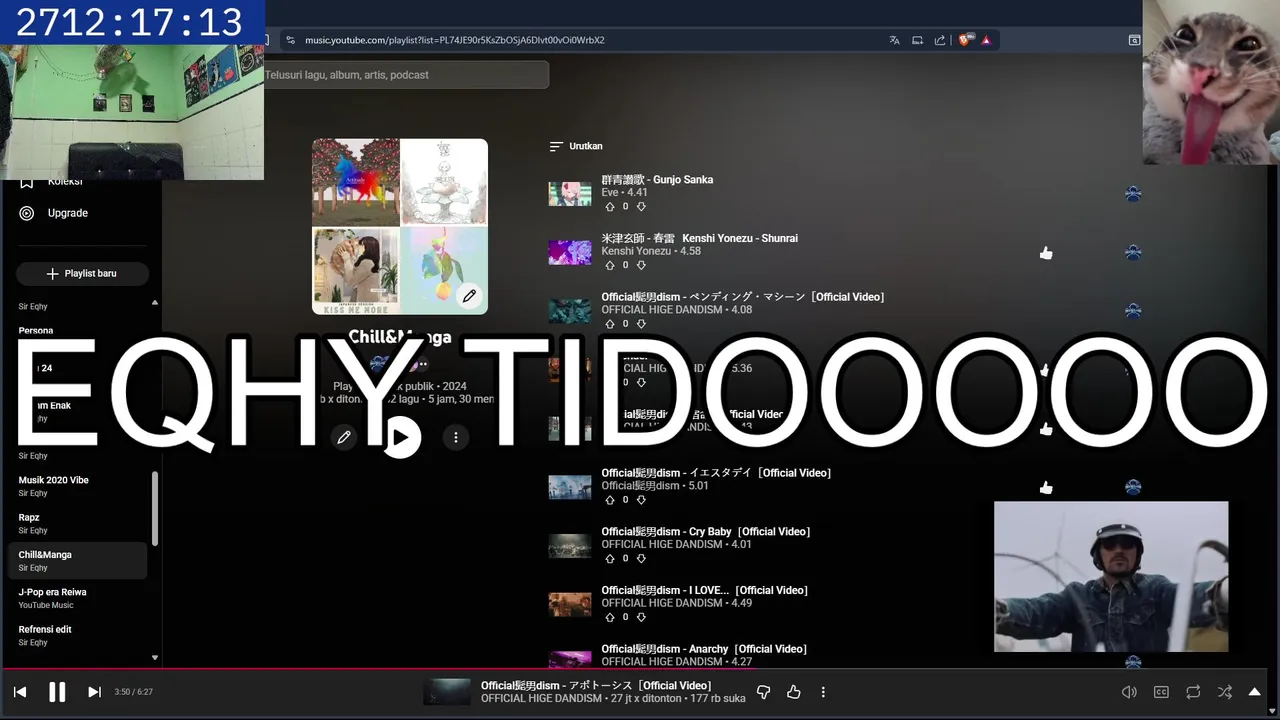Skip to the next track
The image size is (1280, 720).
(x=94, y=692)
